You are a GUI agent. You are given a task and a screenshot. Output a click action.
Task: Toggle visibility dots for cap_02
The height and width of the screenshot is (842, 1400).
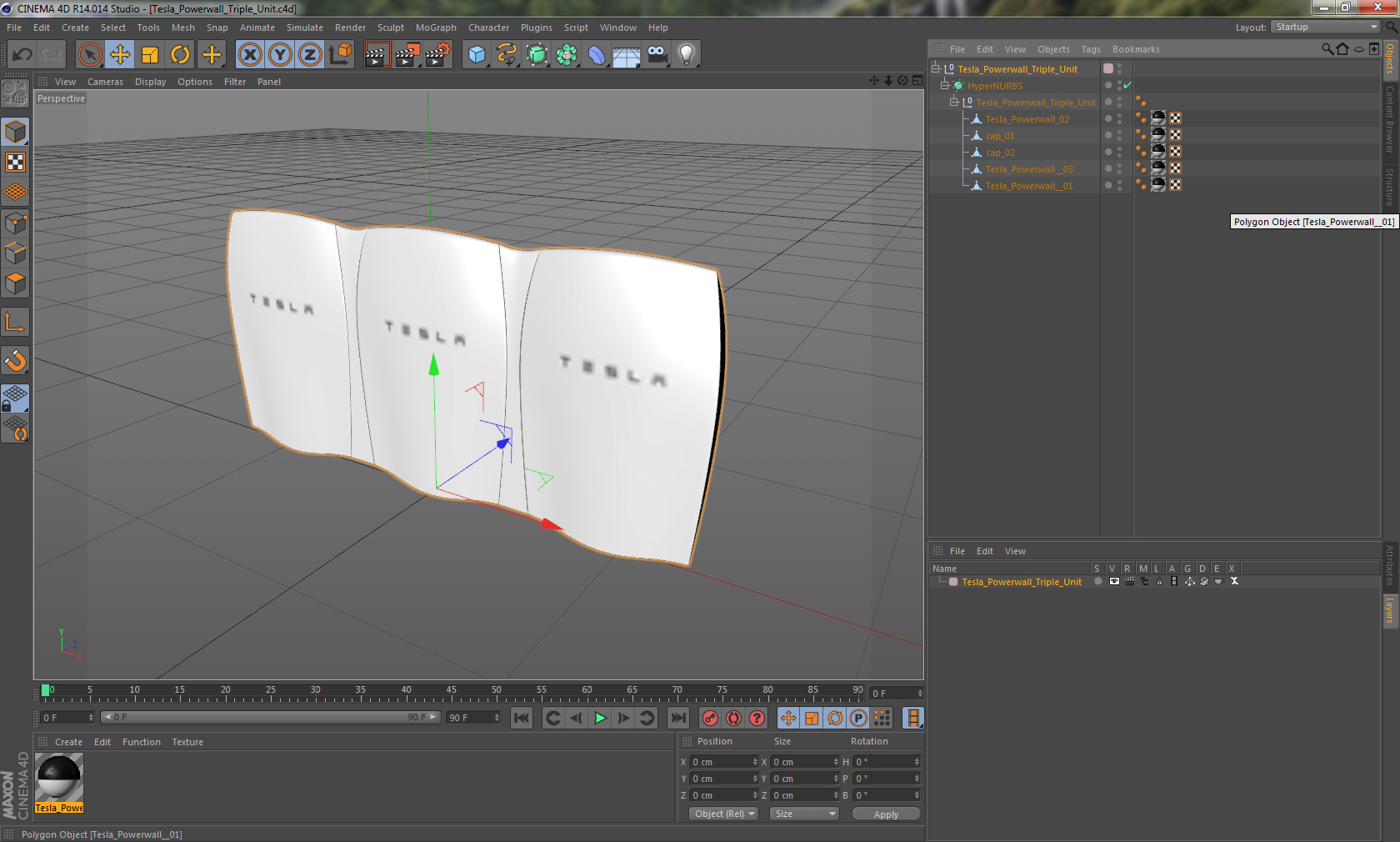tap(1120, 153)
